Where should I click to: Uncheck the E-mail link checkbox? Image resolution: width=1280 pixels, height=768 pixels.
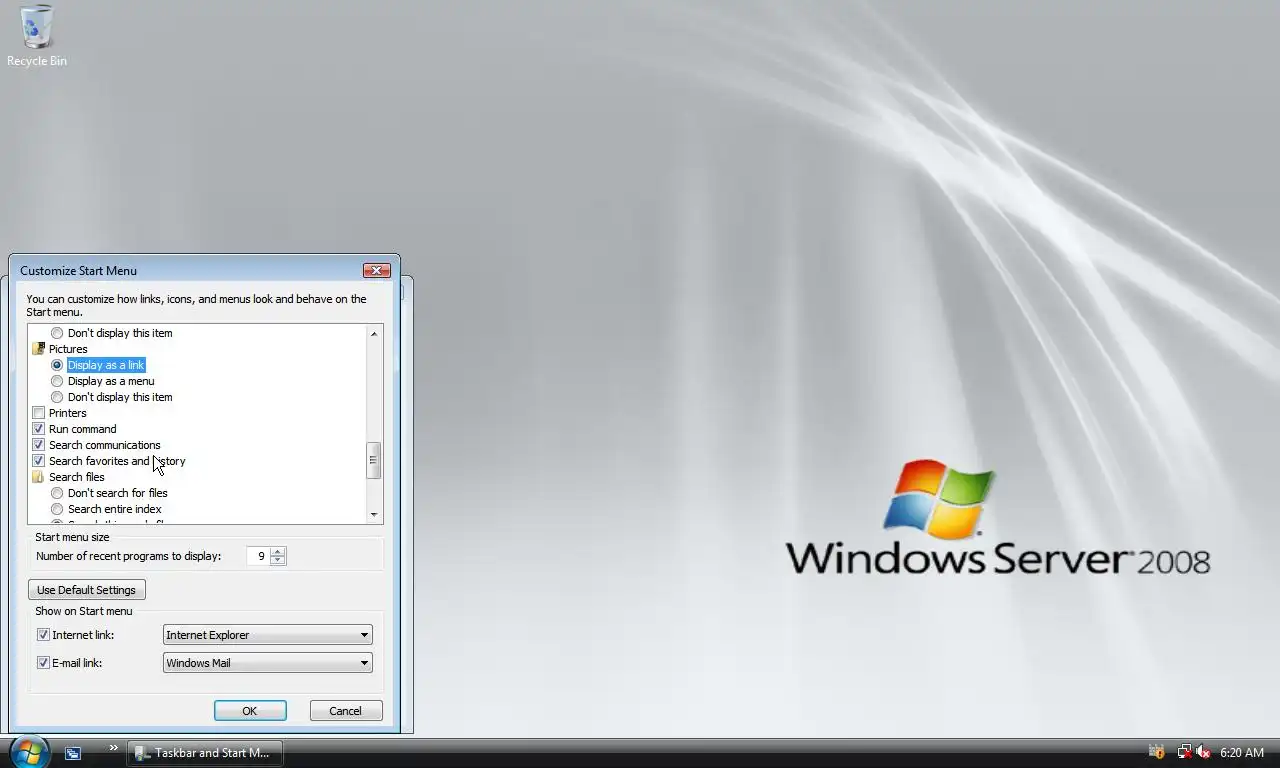(x=43, y=663)
